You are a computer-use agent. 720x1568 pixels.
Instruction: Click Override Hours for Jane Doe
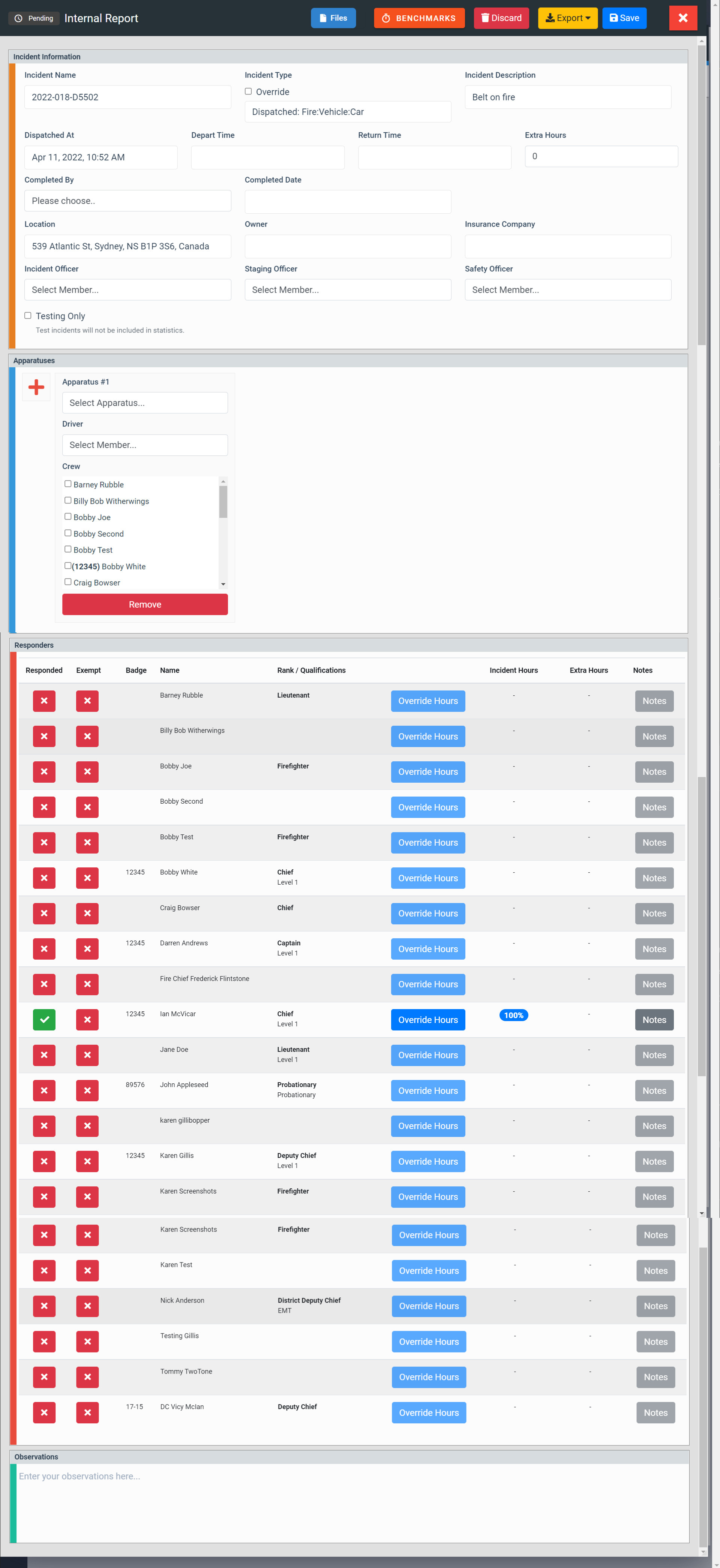pos(427,1055)
